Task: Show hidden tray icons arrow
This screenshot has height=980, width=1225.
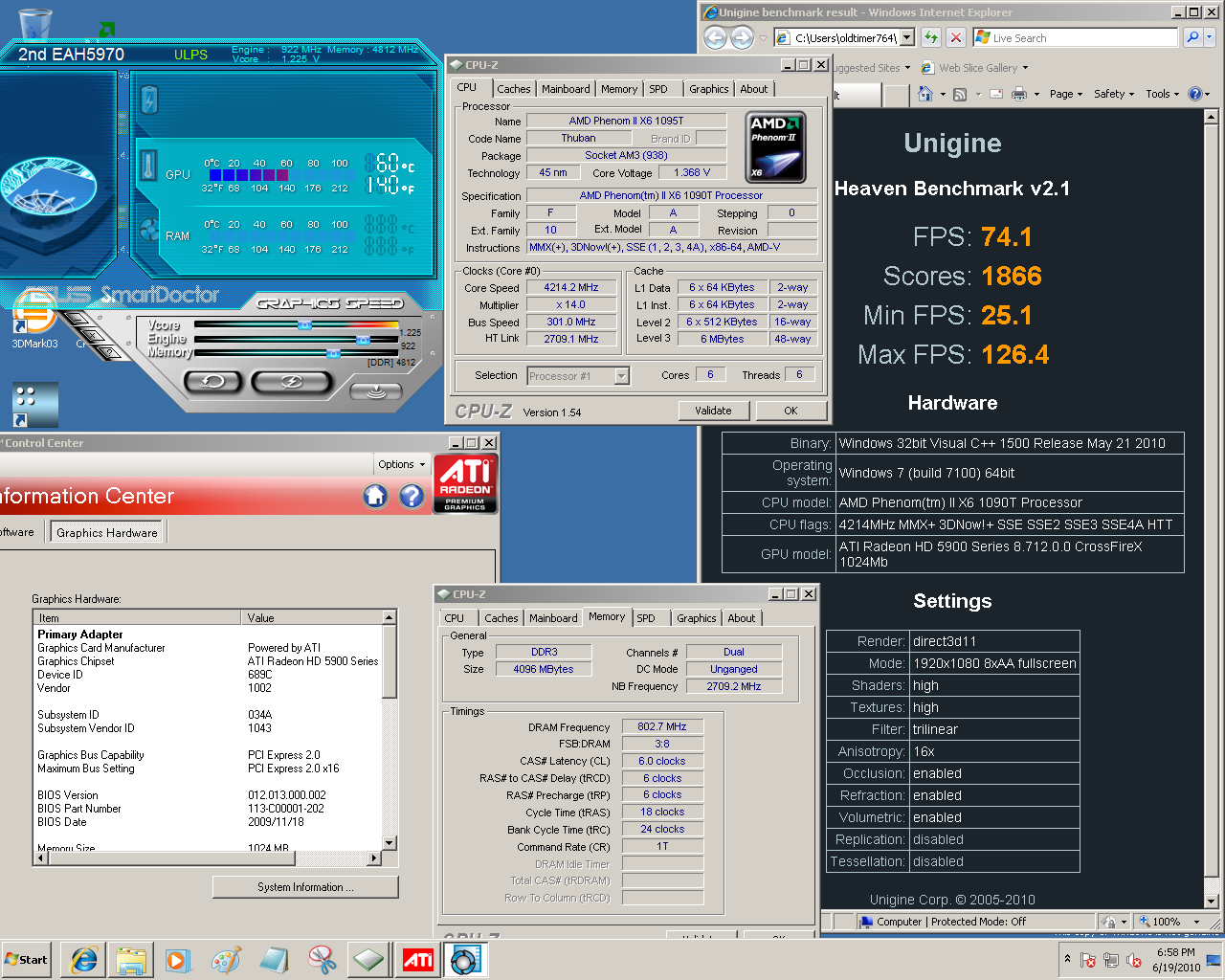Action: pos(1067,959)
